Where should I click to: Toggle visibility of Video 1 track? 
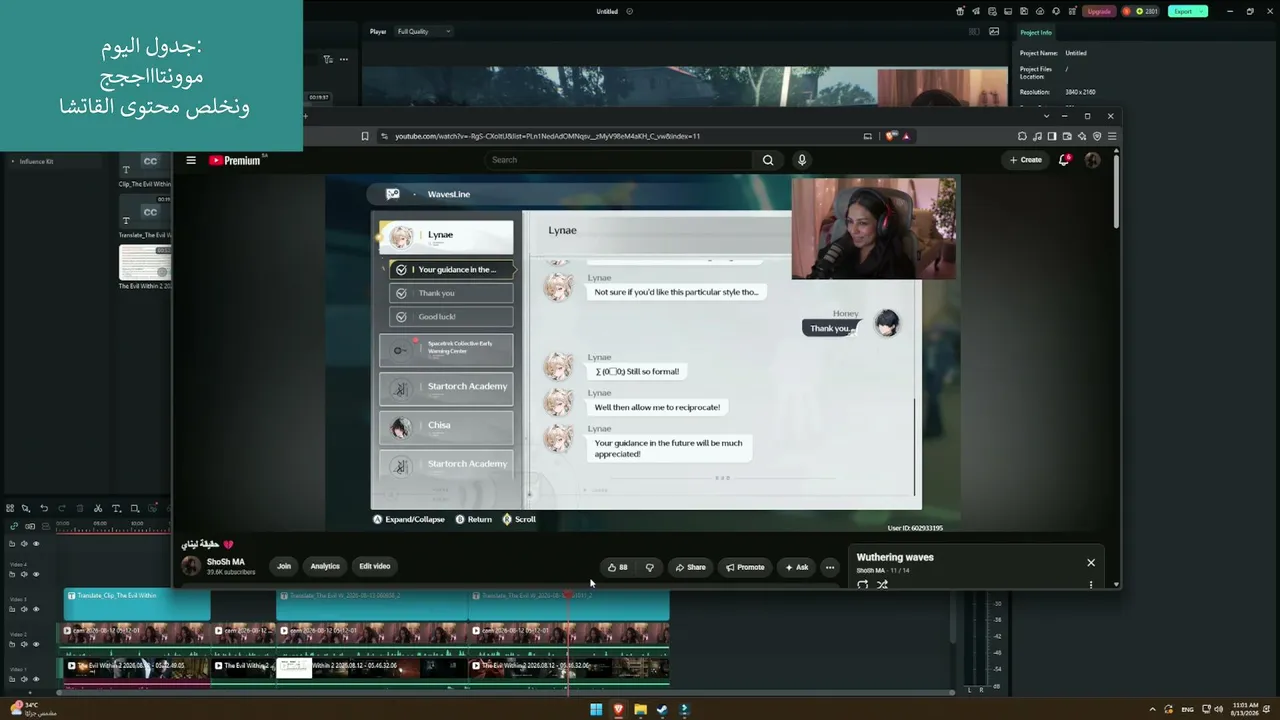tap(36, 679)
